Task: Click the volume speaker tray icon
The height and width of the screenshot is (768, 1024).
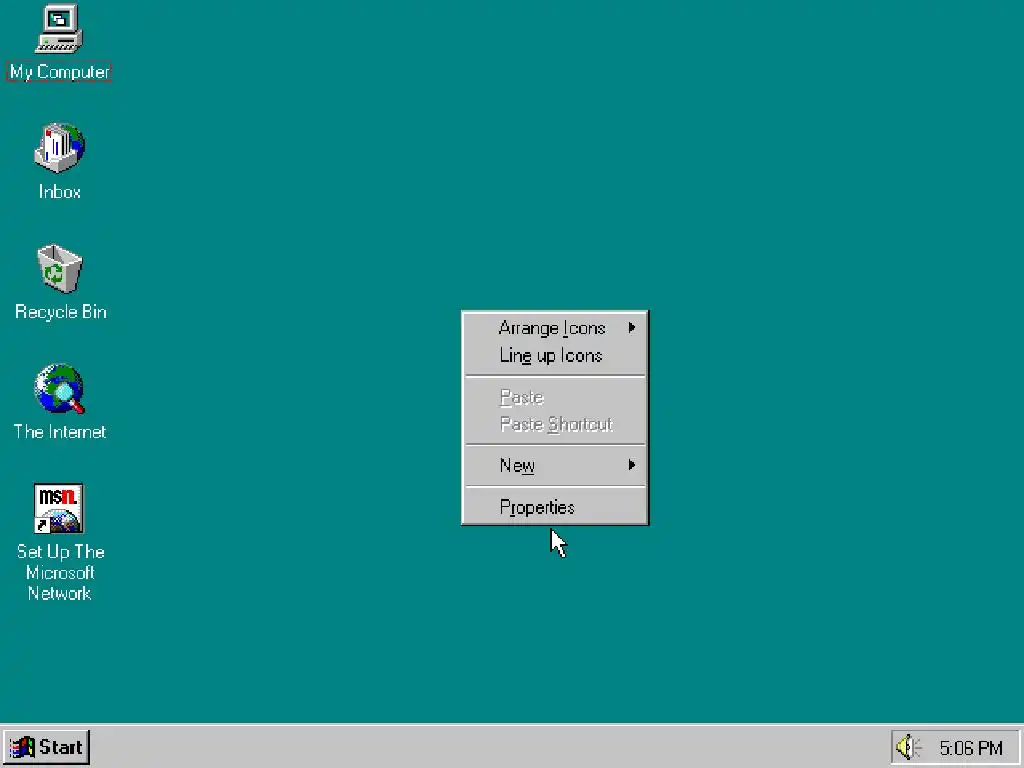Action: point(907,747)
